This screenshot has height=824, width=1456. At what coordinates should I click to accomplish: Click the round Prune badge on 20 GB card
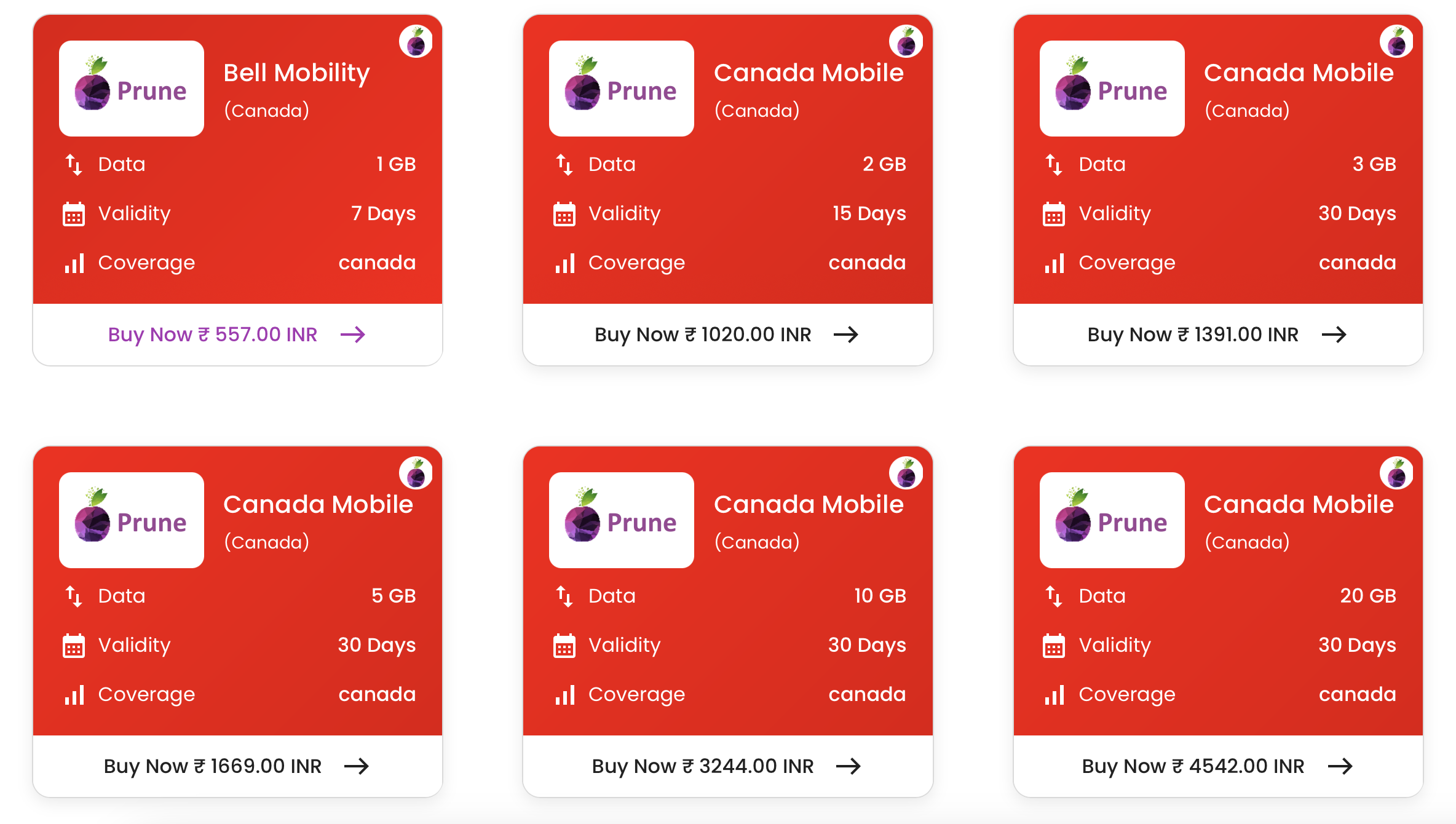(1396, 473)
